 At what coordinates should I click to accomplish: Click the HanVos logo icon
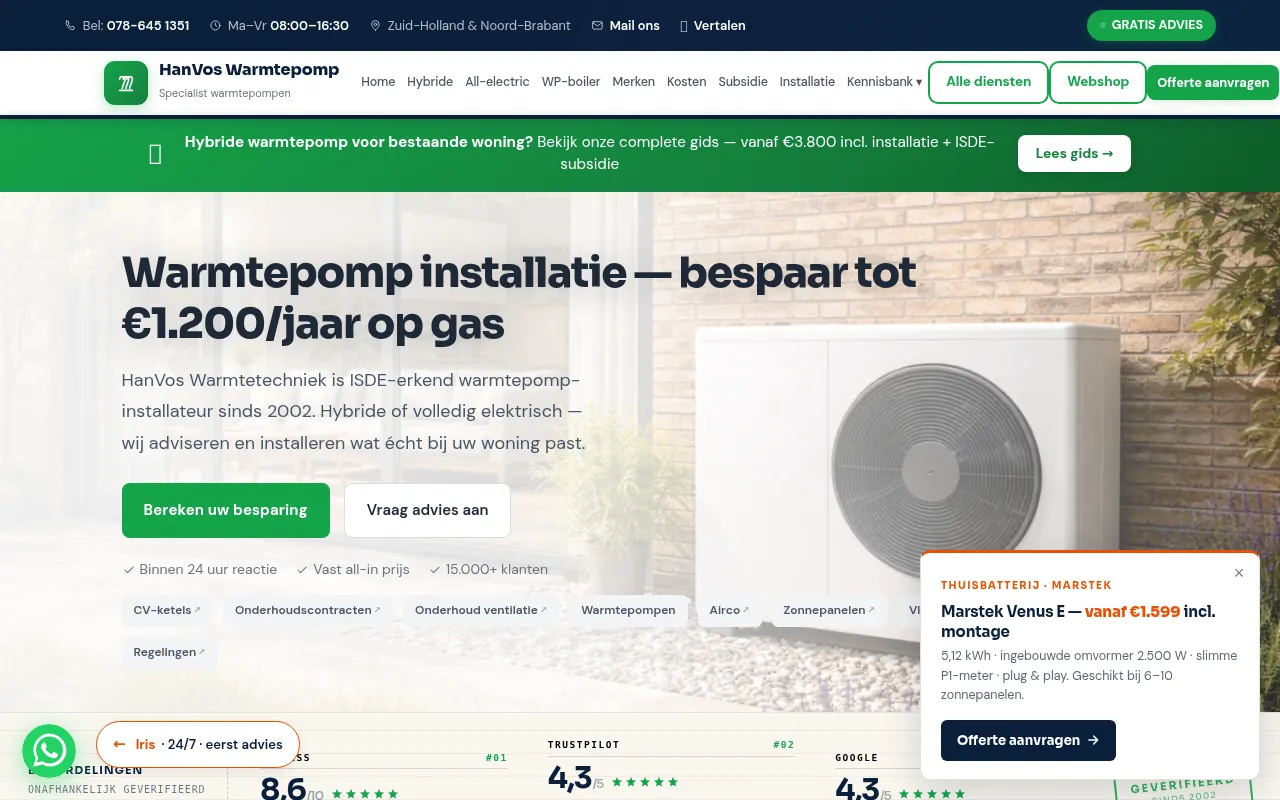[x=126, y=83]
